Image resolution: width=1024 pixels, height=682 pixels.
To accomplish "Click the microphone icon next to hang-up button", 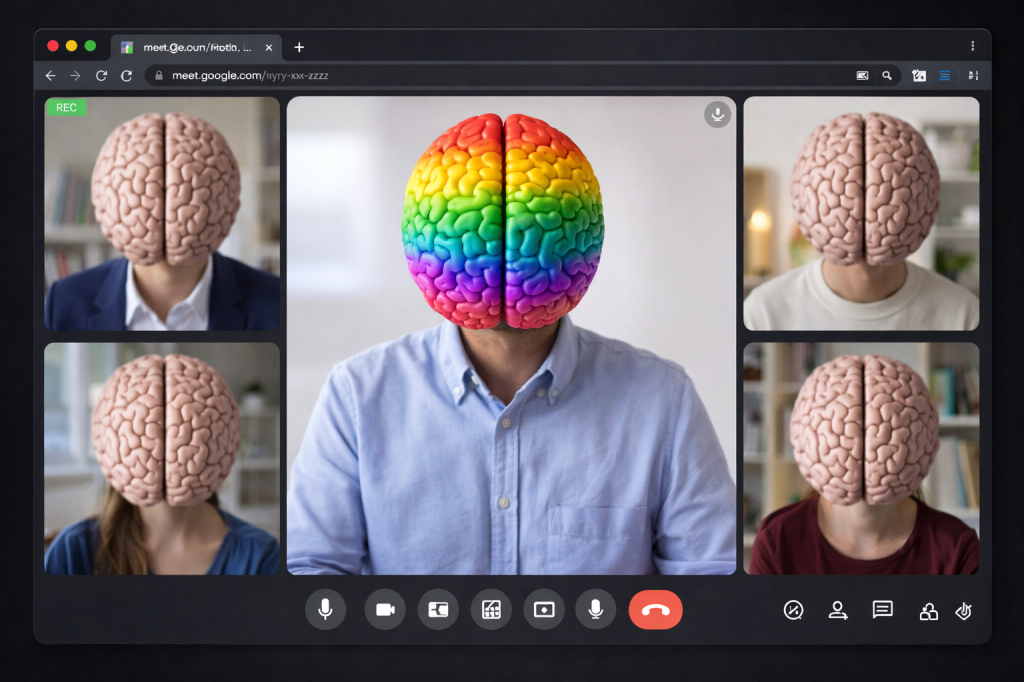I will point(596,609).
